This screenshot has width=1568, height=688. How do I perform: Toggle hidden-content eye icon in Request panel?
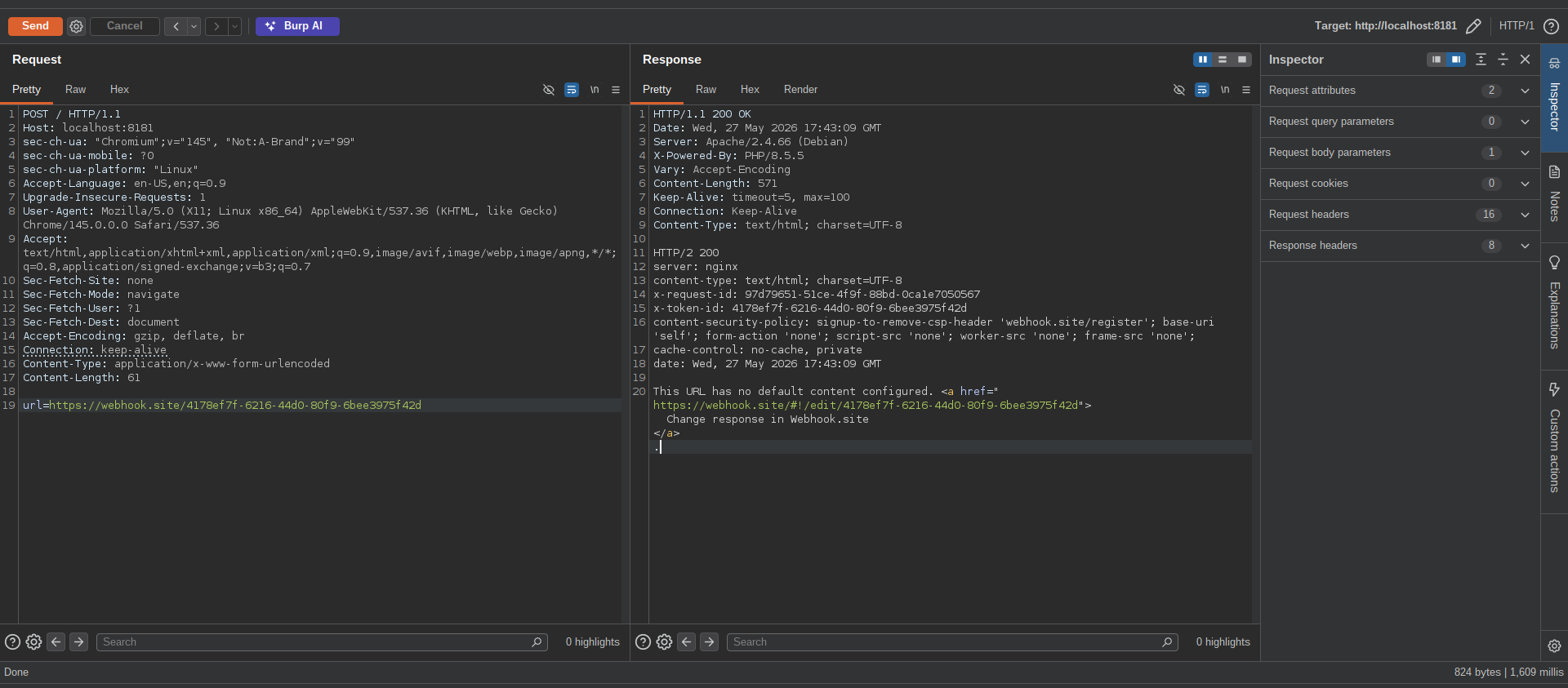pyautogui.click(x=549, y=90)
